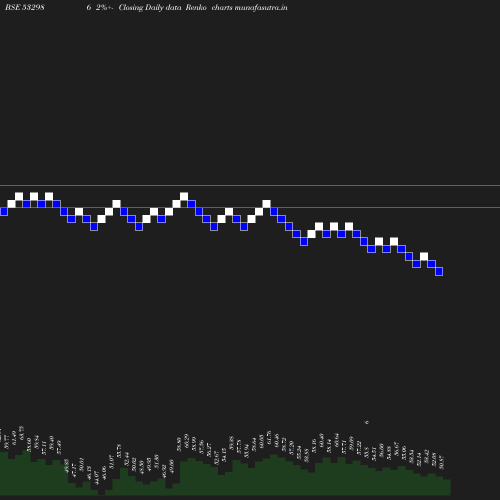
Task: Click the lone "6" label above price labels
Action: coord(367,422)
